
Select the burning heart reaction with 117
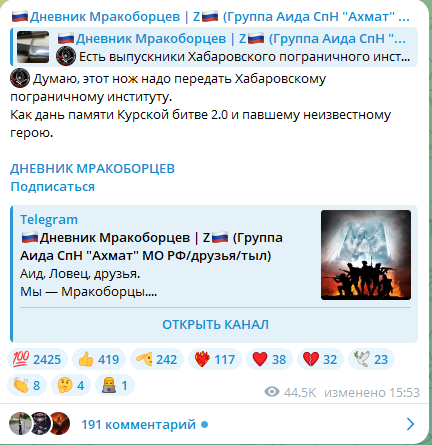(x=215, y=359)
